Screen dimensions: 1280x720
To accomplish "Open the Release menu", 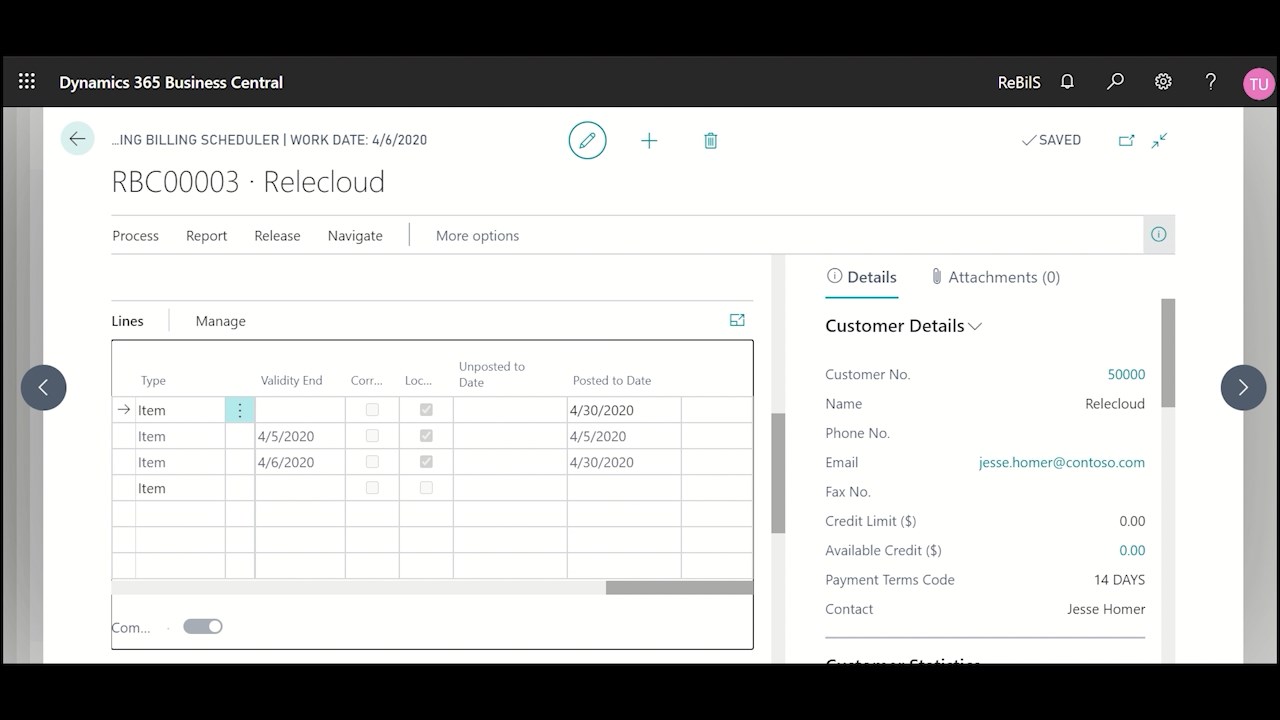I will point(277,236).
